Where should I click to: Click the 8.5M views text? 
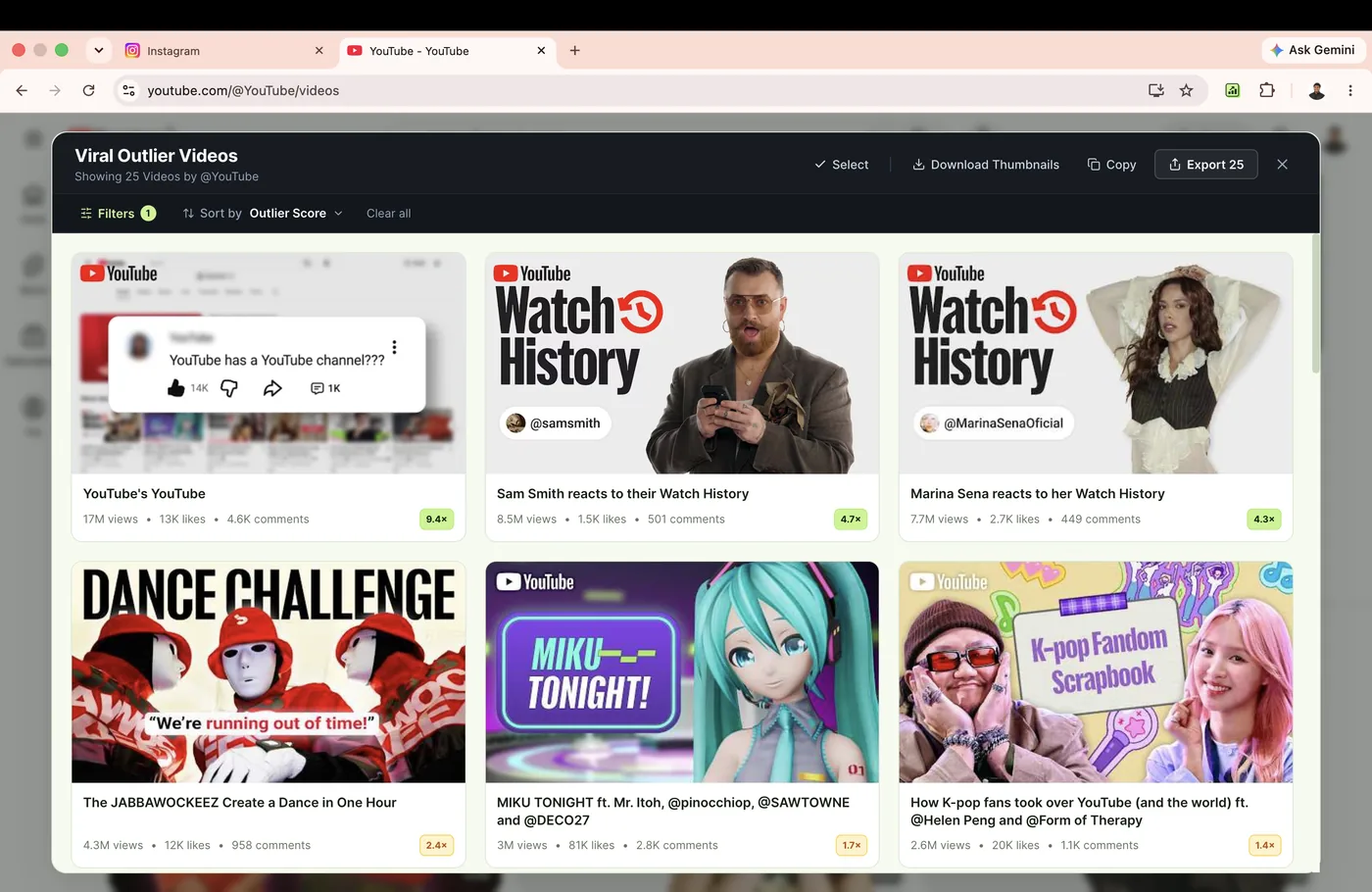[x=526, y=520]
